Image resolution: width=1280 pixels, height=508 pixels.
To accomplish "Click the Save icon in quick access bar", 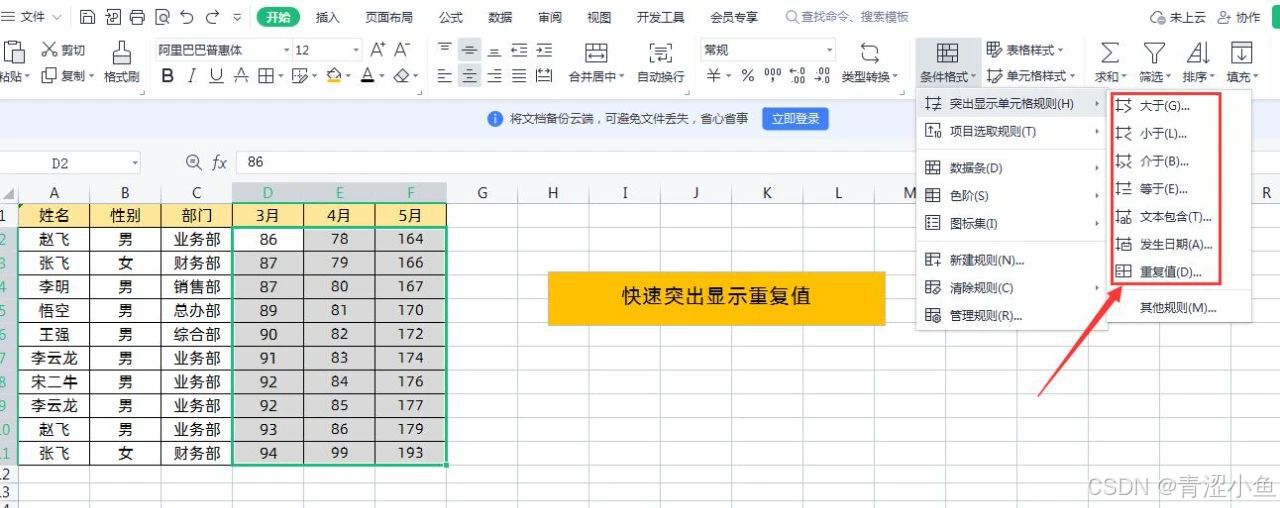I will (x=87, y=17).
